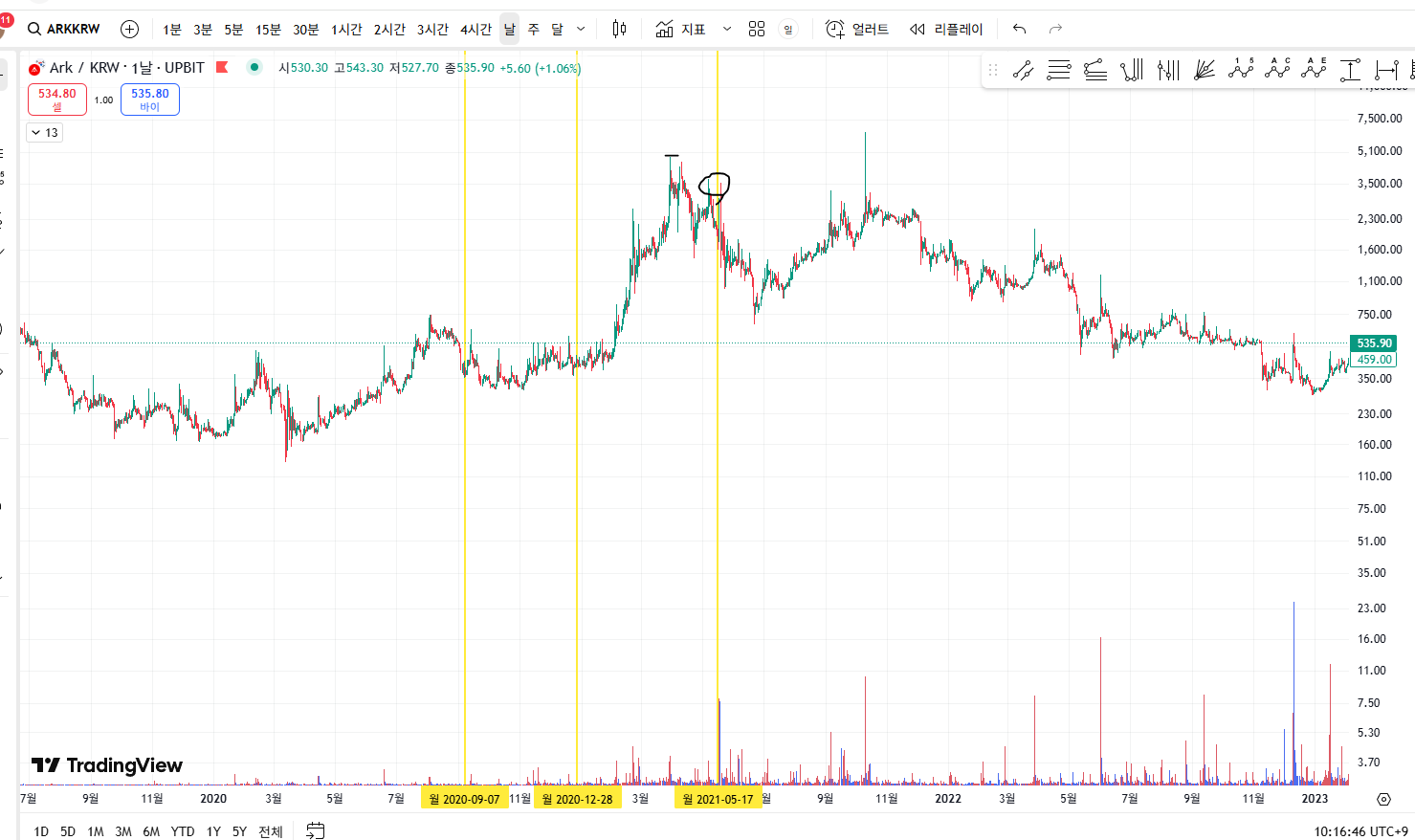This screenshot has width=1415, height=840.
Task: Click the red flag next to UPBIT
Action: pyautogui.click(x=222, y=67)
